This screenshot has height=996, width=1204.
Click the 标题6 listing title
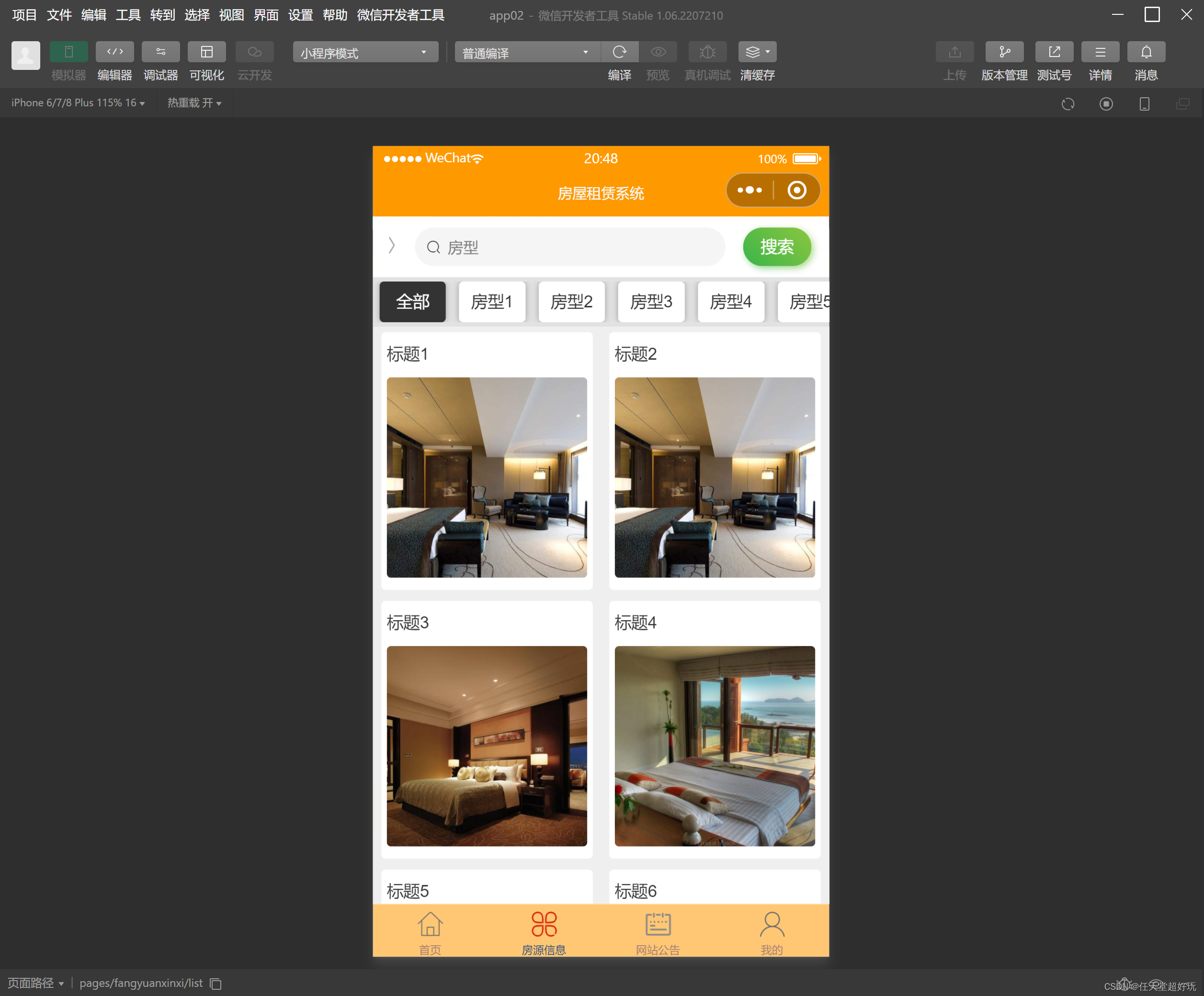[x=636, y=891]
